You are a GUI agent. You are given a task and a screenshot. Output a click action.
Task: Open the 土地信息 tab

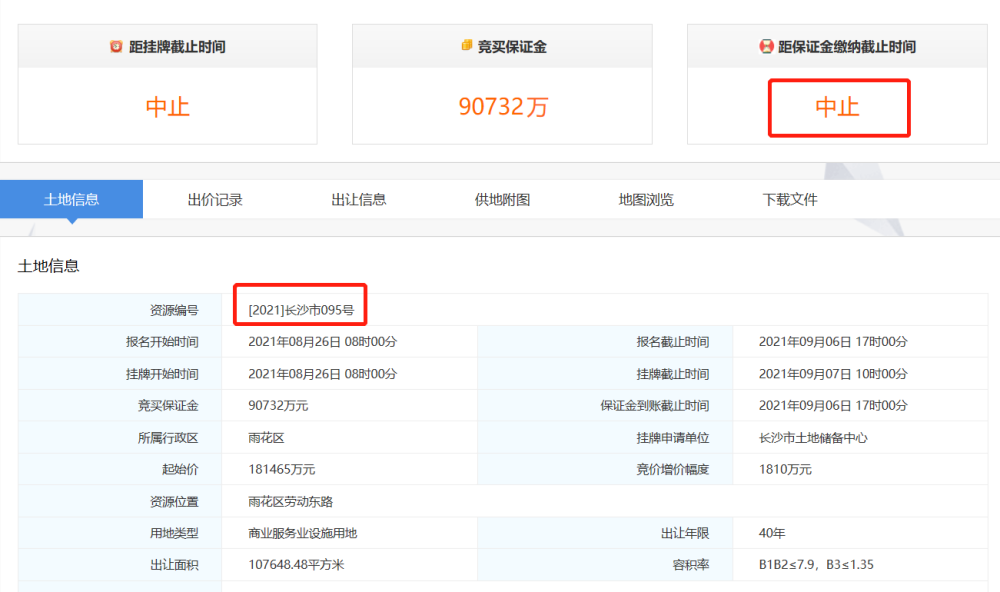tap(71, 199)
